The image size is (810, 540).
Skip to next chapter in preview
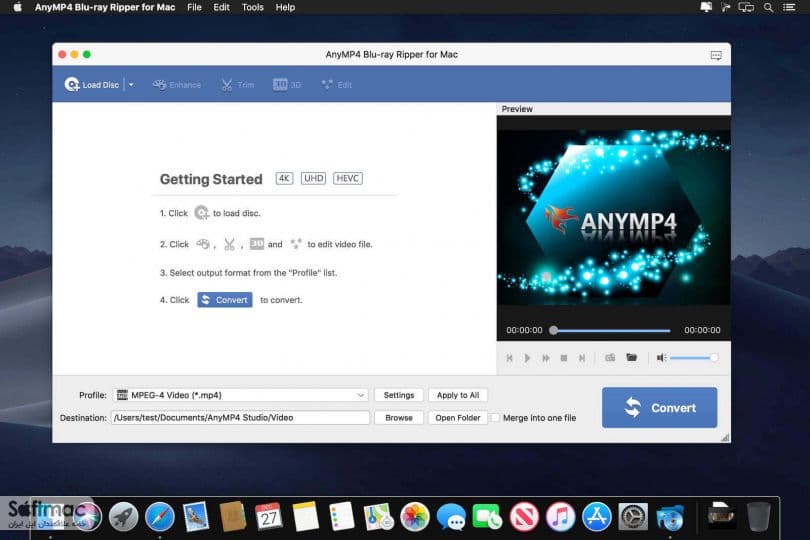point(582,358)
